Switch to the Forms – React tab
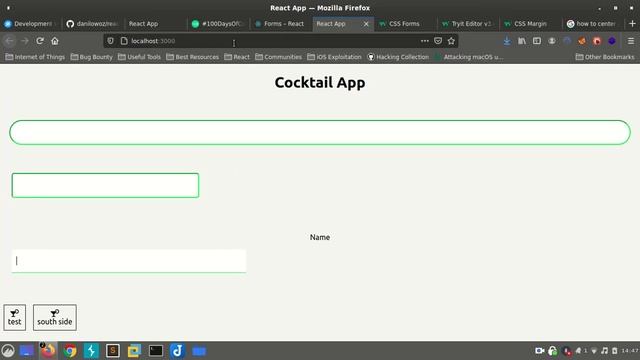Viewport: 640px width, 360px height. [280, 24]
